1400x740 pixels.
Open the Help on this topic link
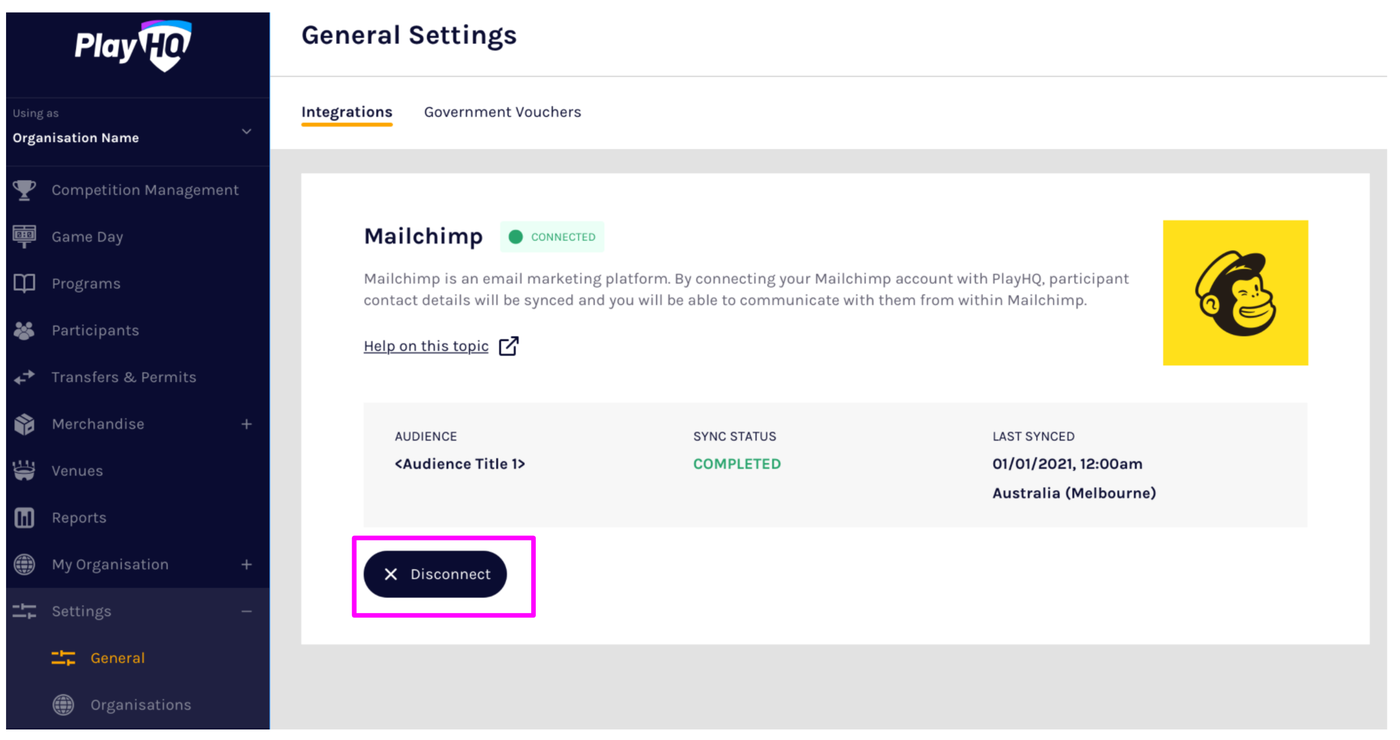(x=426, y=346)
